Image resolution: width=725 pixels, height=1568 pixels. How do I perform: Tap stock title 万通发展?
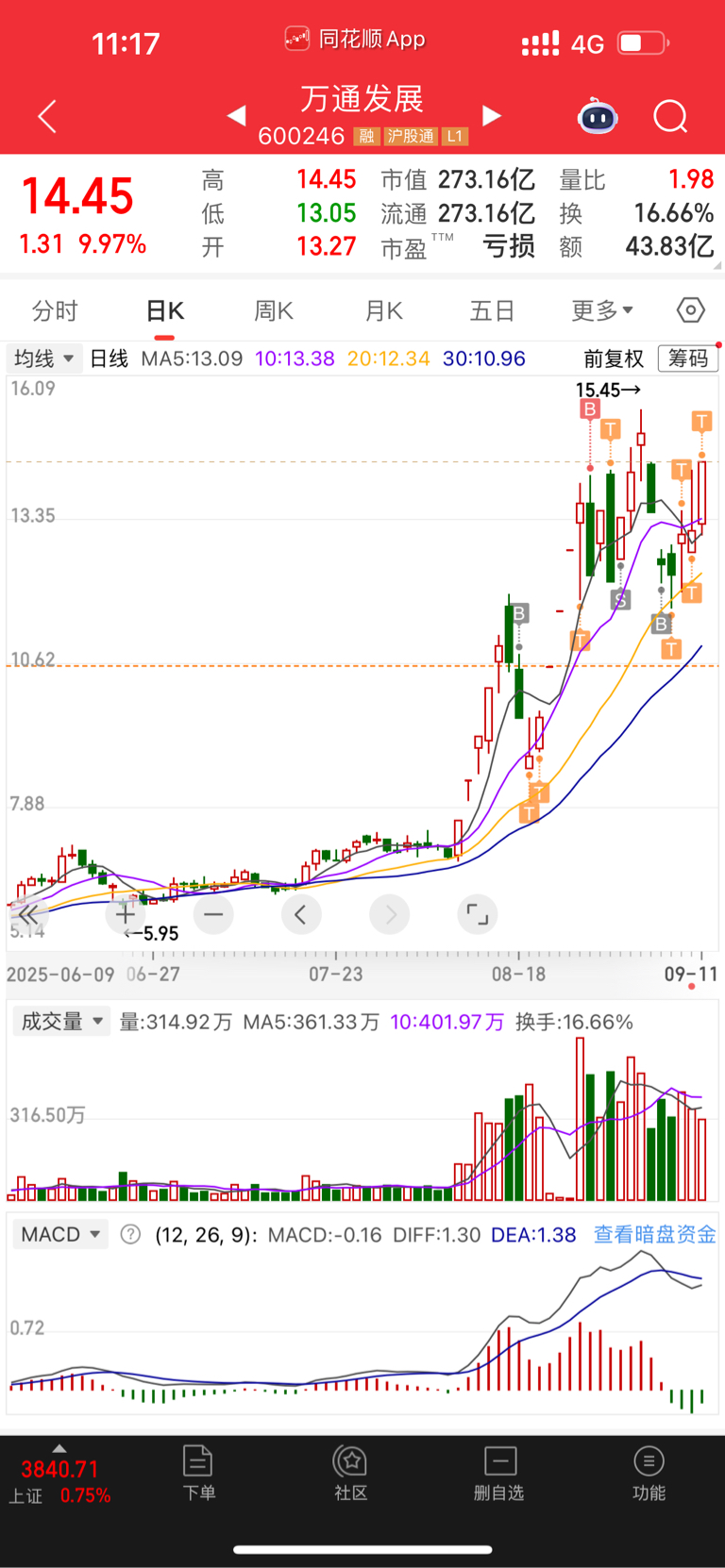(x=362, y=99)
